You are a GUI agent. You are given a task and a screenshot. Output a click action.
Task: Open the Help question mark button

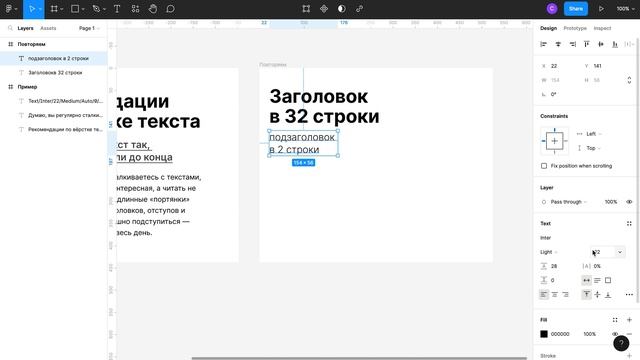coord(621,343)
